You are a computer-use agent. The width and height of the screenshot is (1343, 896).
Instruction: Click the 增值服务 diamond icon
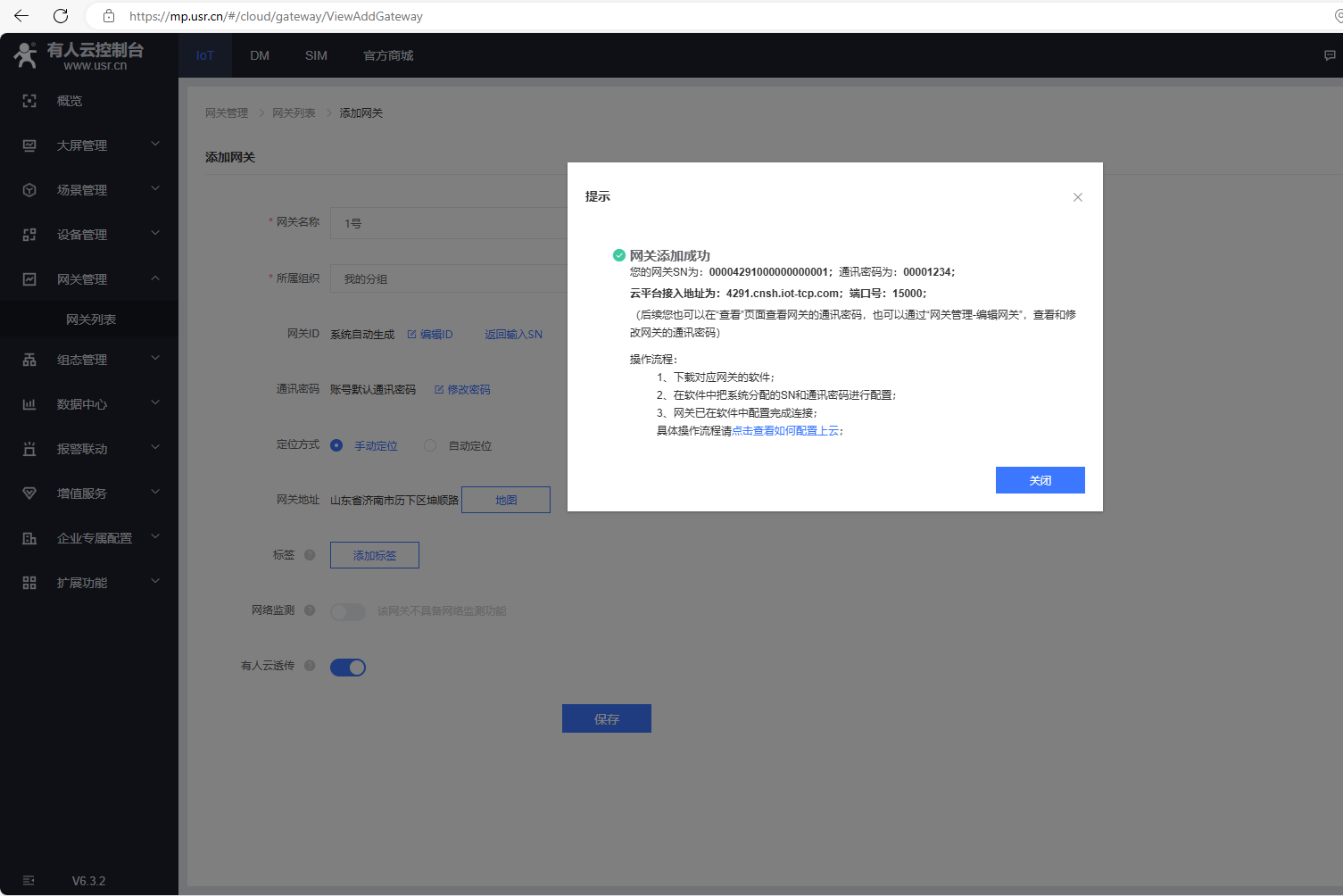pos(29,494)
